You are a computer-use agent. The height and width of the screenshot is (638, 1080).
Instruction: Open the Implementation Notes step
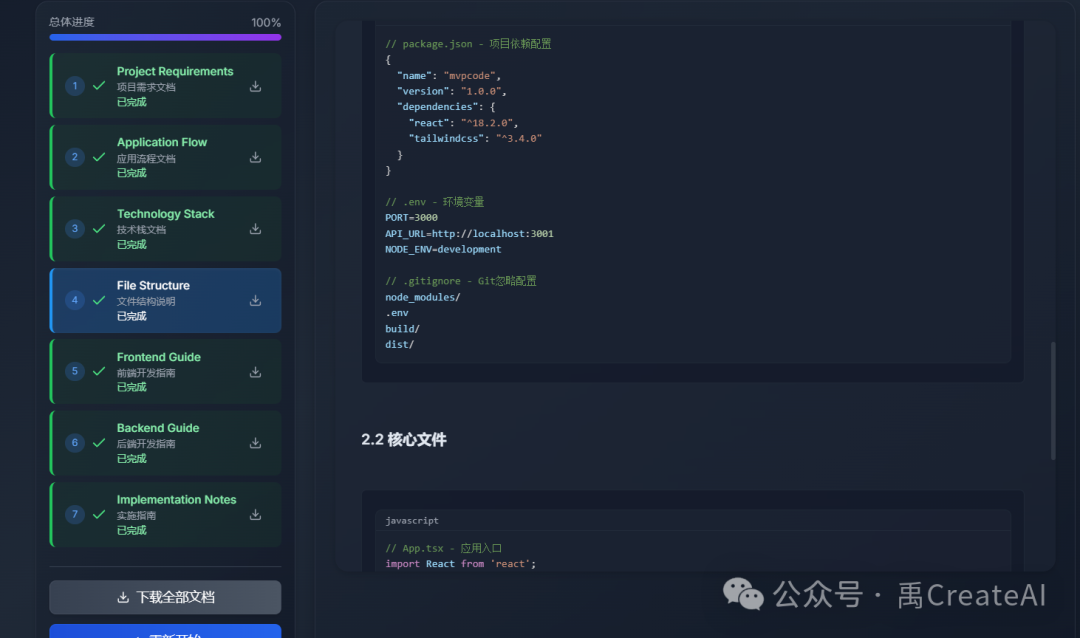coord(165,515)
